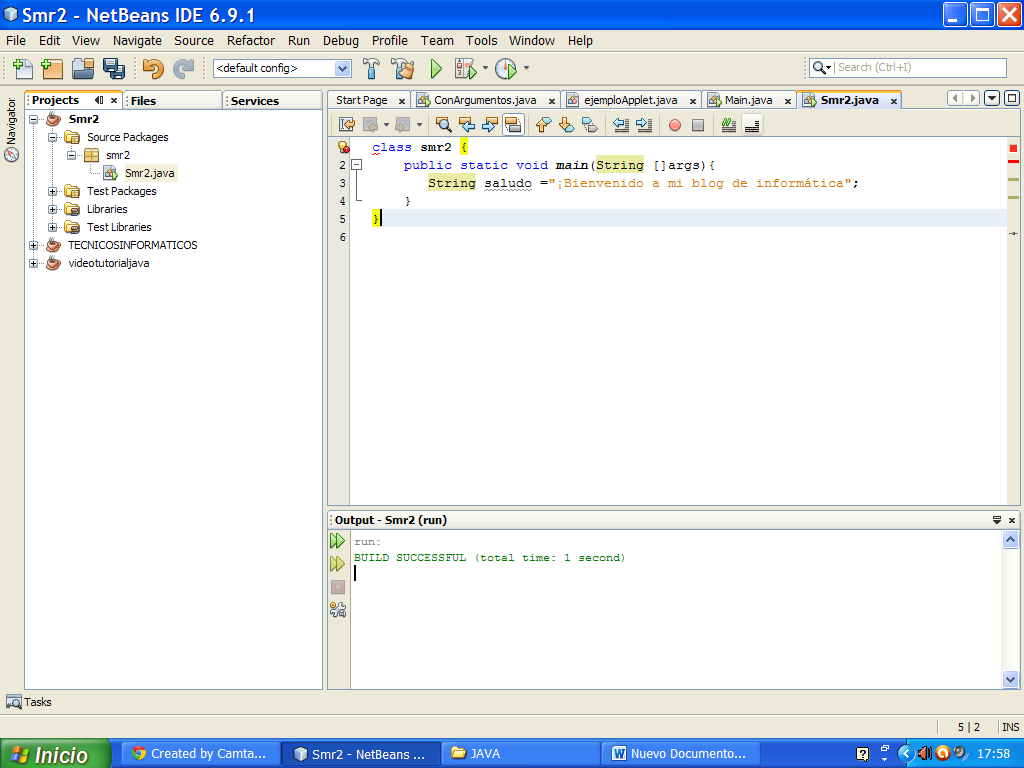Click Shift Line Right icon
Viewport: 1024px width, 768px height.
coord(644,125)
